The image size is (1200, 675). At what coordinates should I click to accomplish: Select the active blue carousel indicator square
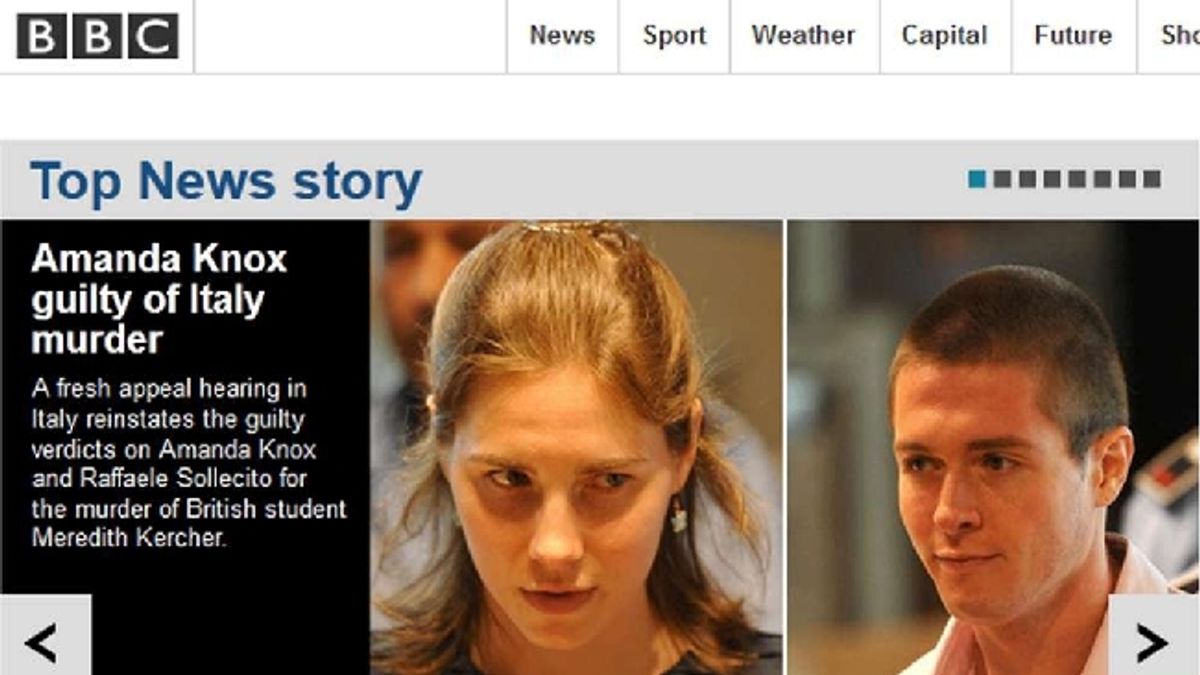click(x=977, y=179)
